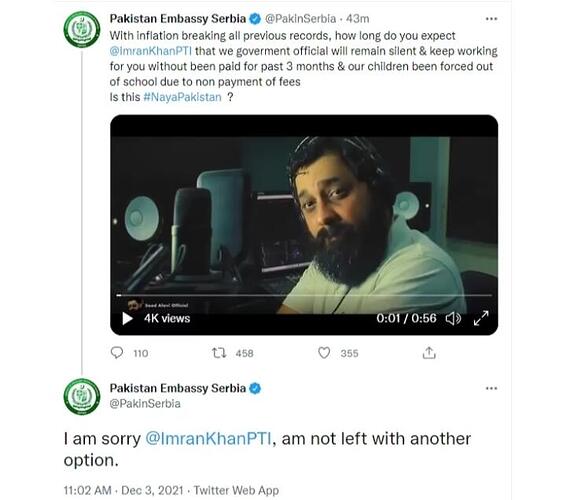562x500 pixels.
Task: Reply to the first tweet
Action: [x=117, y=353]
